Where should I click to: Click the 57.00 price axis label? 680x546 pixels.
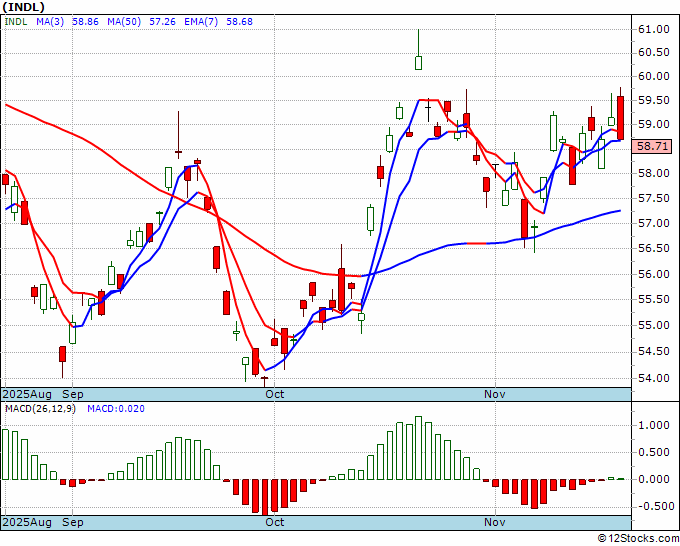[x=654, y=223]
